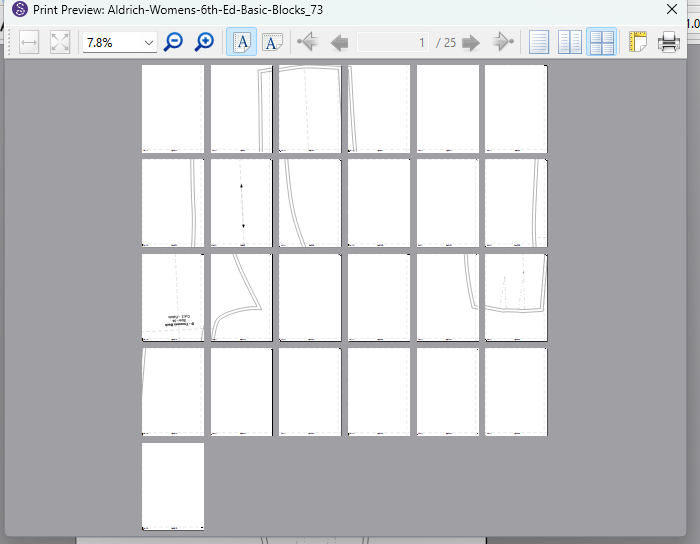The image size is (700, 544).
Task: Close the Print Preview window
Action: [671, 9]
